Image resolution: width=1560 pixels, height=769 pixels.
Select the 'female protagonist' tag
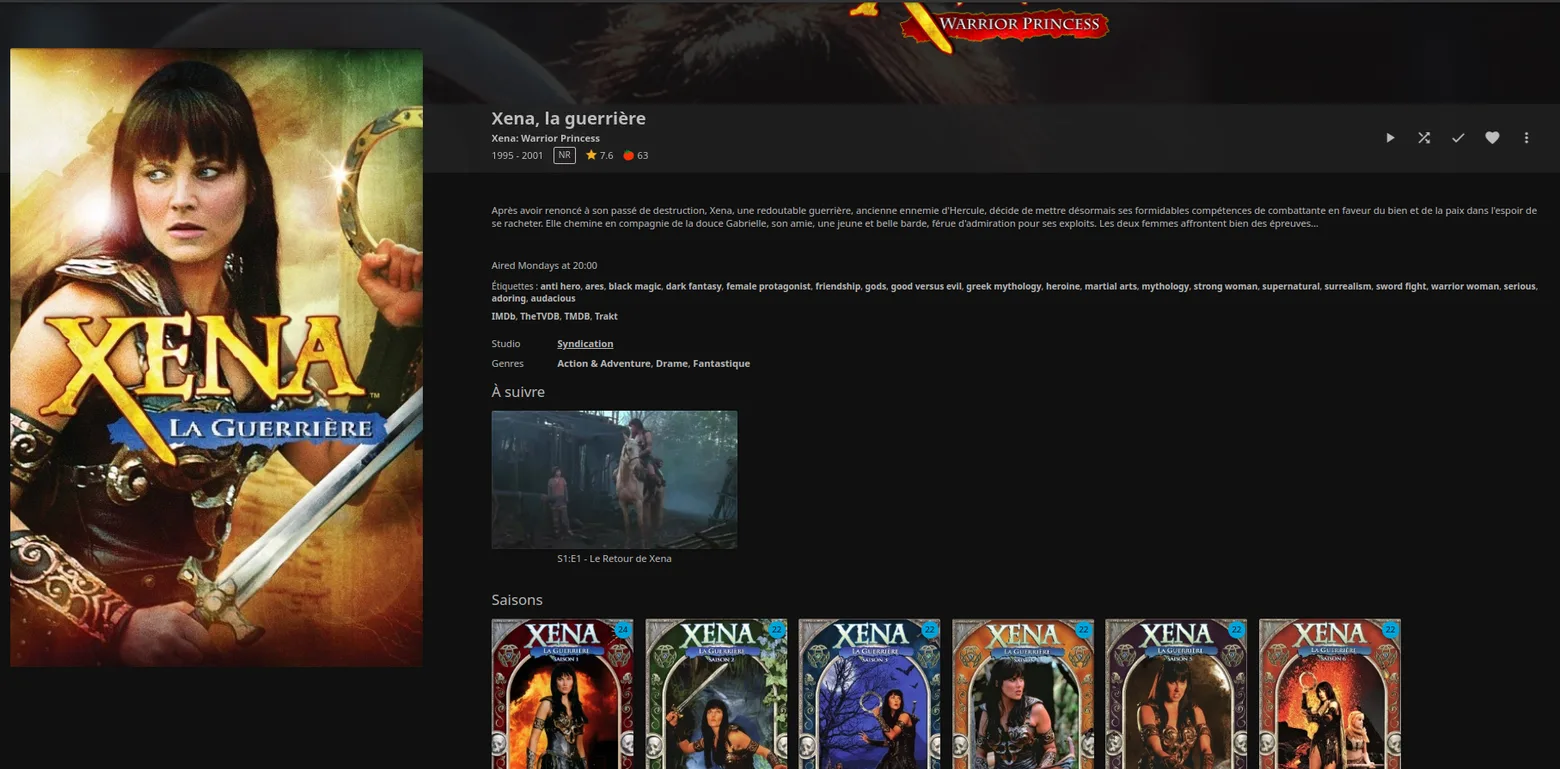pos(768,287)
